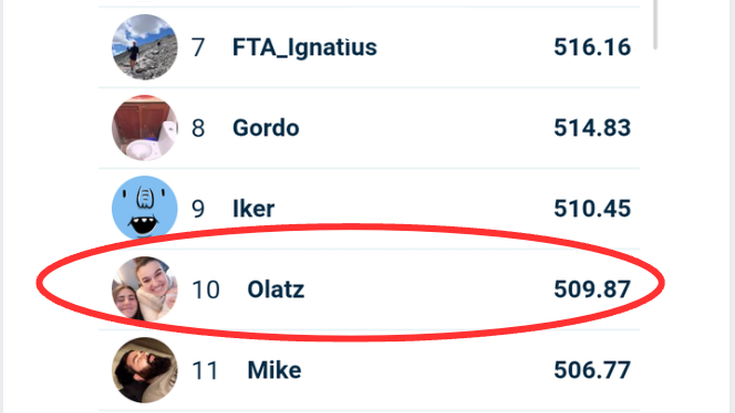This screenshot has width=735, height=413.
Task: Open Mike's player entry name
Action: [x=274, y=371]
